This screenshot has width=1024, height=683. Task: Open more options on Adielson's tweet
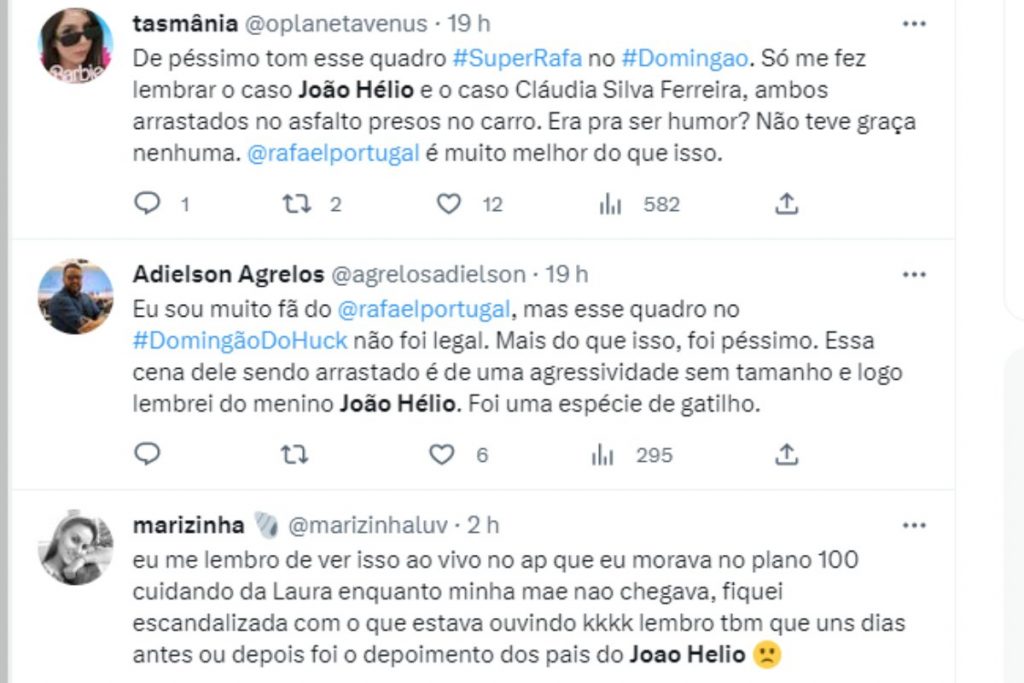914,274
